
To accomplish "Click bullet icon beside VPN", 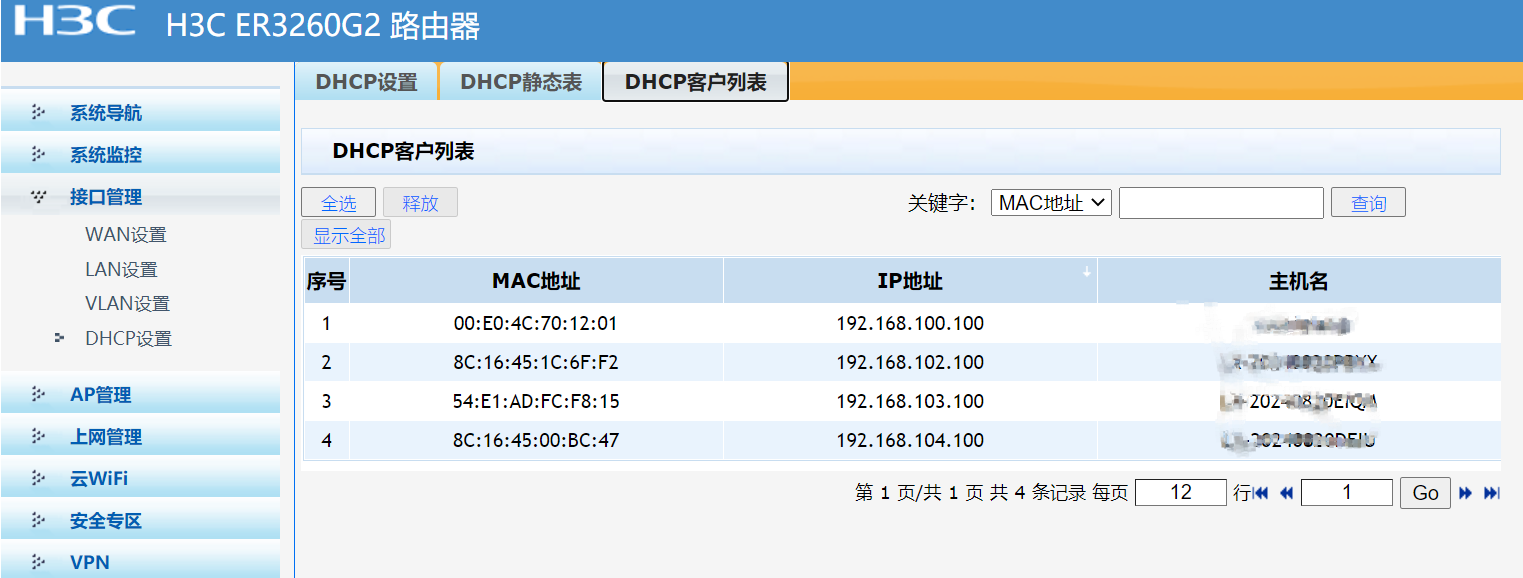I will pyautogui.click(x=39, y=562).
